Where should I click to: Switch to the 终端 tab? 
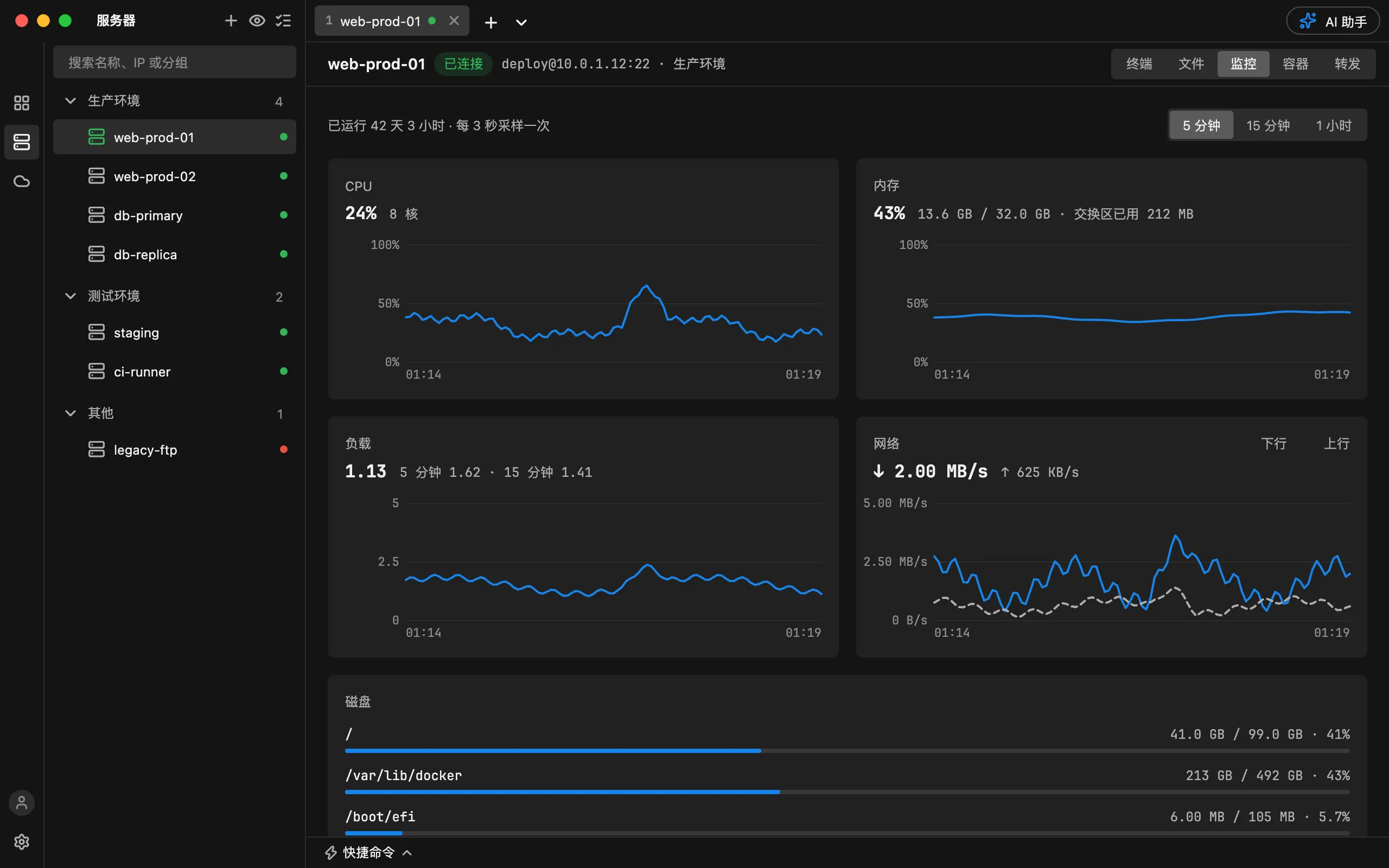1139,63
